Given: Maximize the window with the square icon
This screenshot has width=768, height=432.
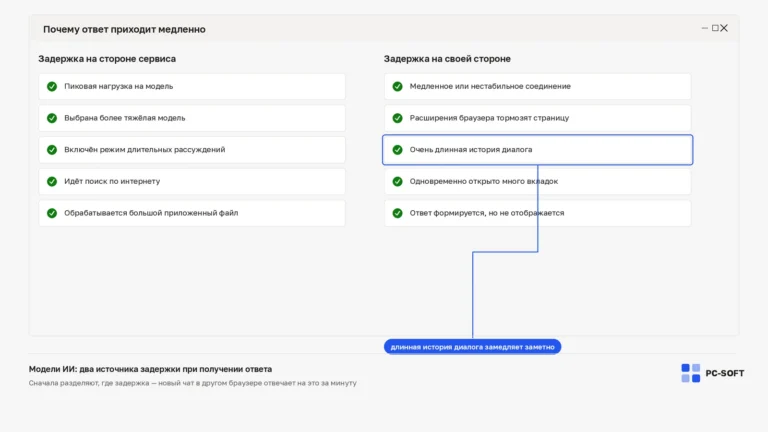Looking at the screenshot, I should click(x=715, y=28).
